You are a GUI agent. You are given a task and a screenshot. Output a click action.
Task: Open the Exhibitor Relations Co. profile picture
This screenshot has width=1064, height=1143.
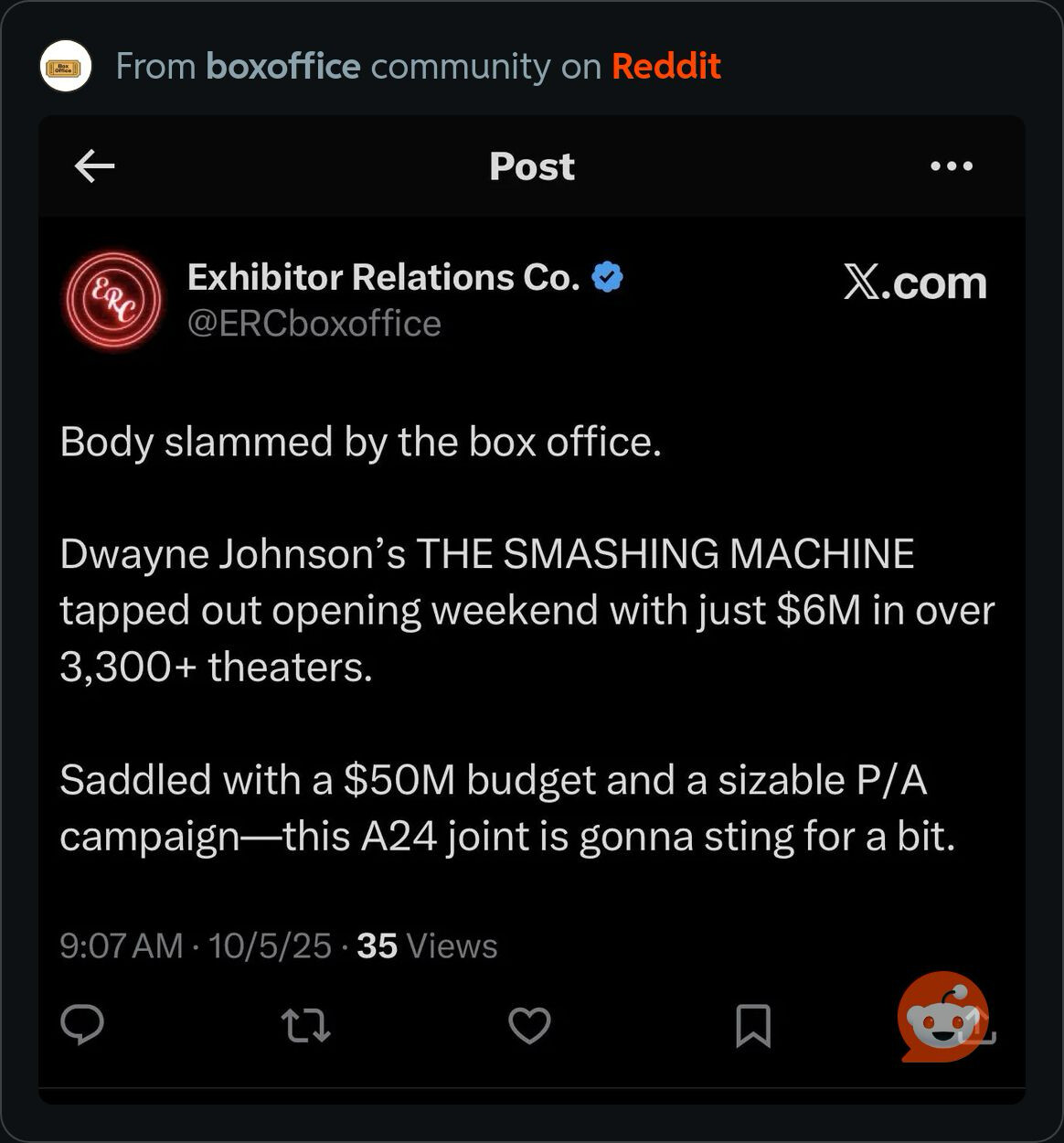click(112, 301)
